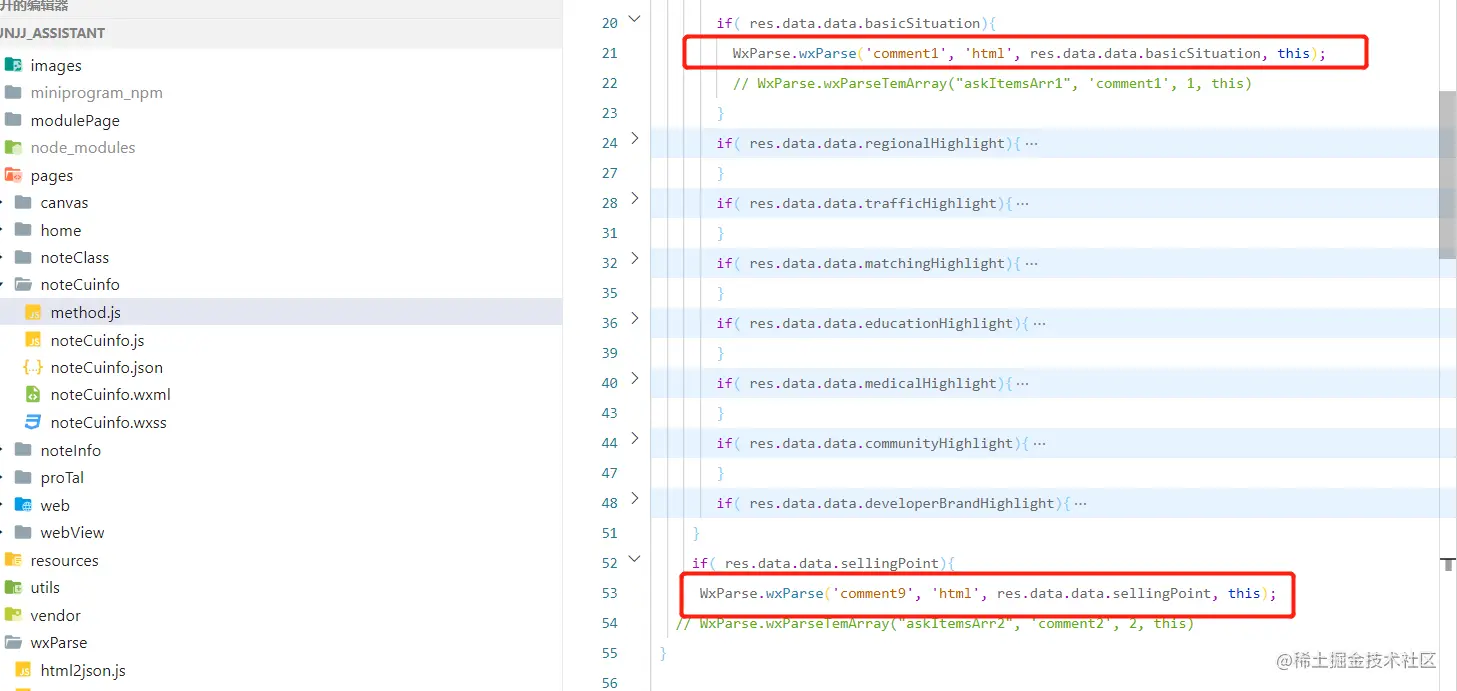Image resolution: width=1457 pixels, height=691 pixels.
Task: Open noteCuinfo.json file
Action: 107,368
